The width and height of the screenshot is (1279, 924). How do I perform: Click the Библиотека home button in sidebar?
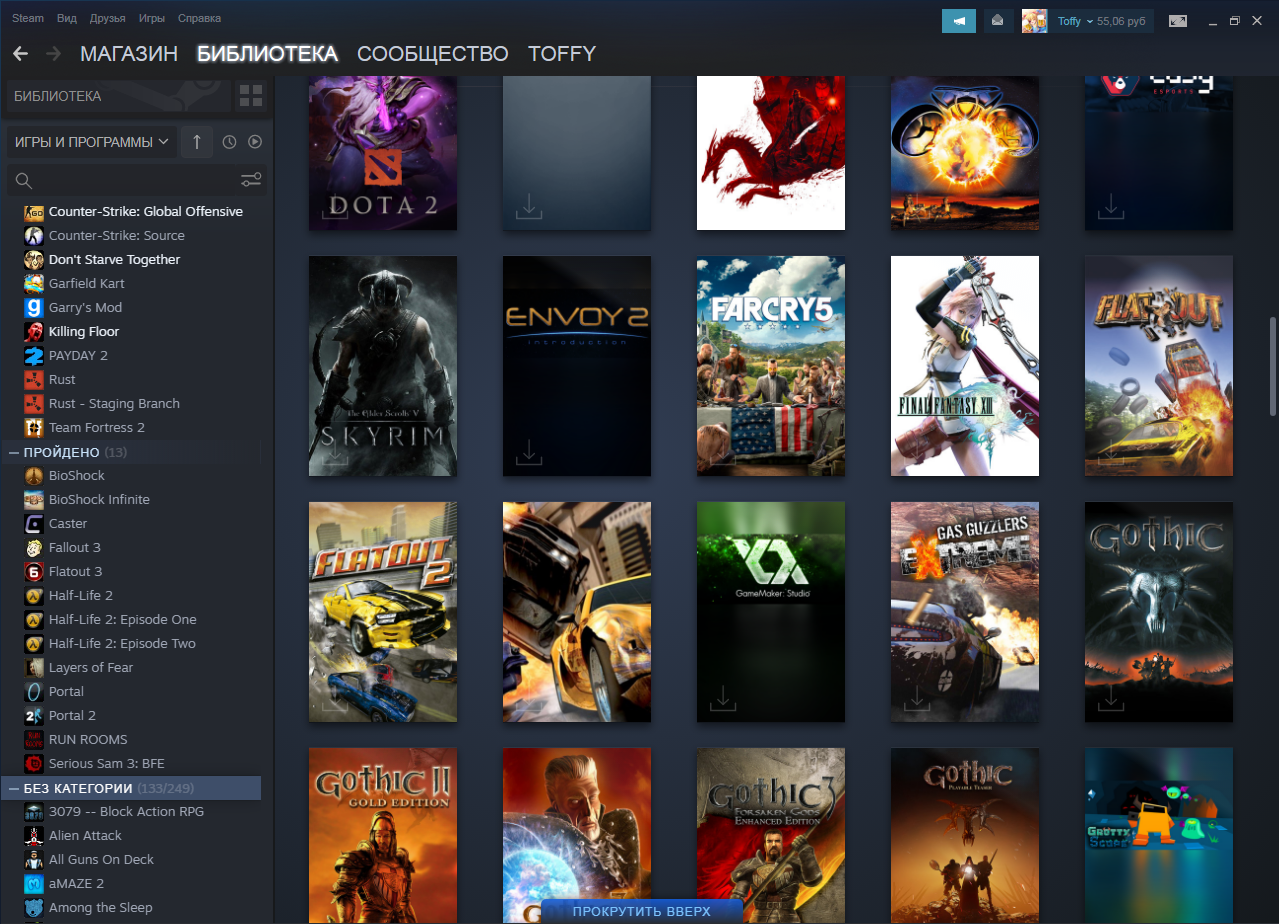[118, 96]
